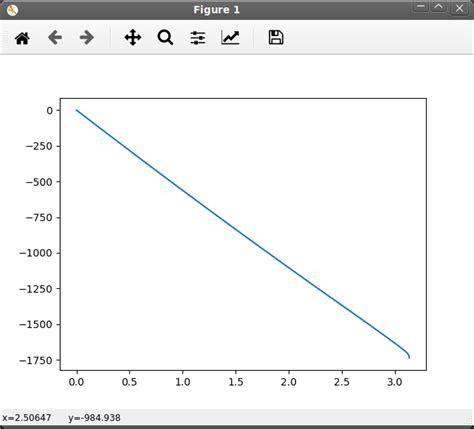The image size is (474, 429).
Task: Click the x-axis tick label '1.0'
Action: [x=183, y=382]
